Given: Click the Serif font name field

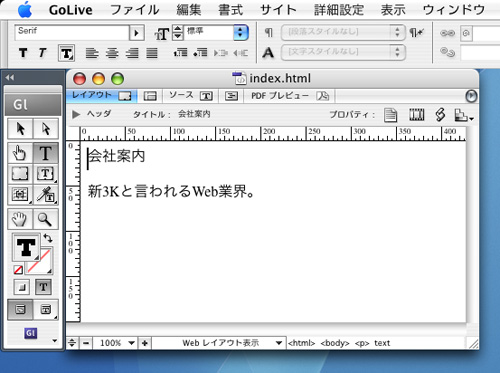Looking at the screenshot, I should point(72,32).
